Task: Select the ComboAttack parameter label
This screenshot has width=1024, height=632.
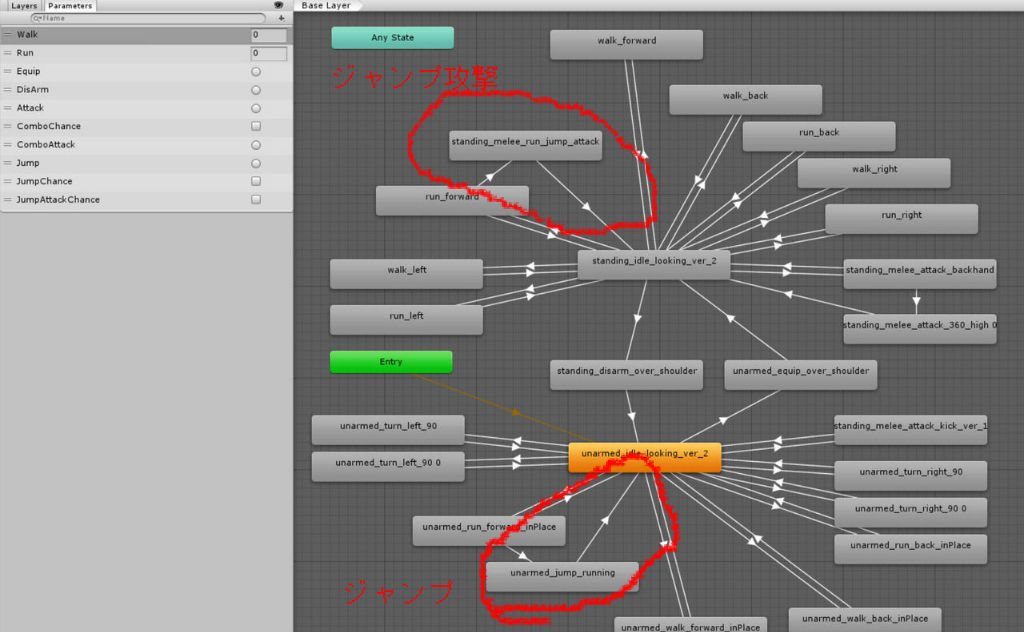Action: 46,144
